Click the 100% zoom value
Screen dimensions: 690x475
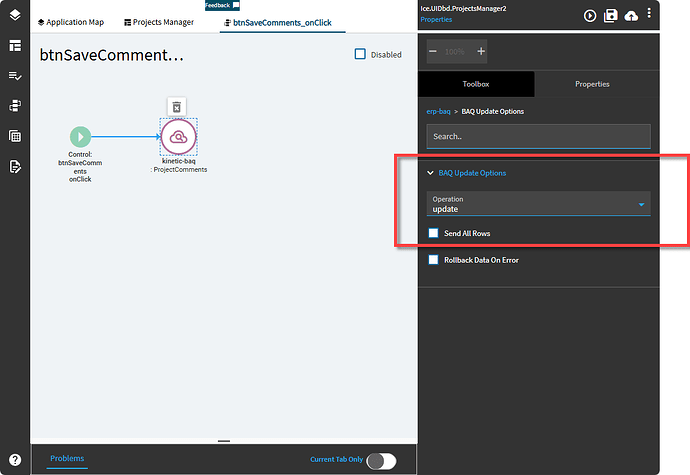[x=455, y=52]
